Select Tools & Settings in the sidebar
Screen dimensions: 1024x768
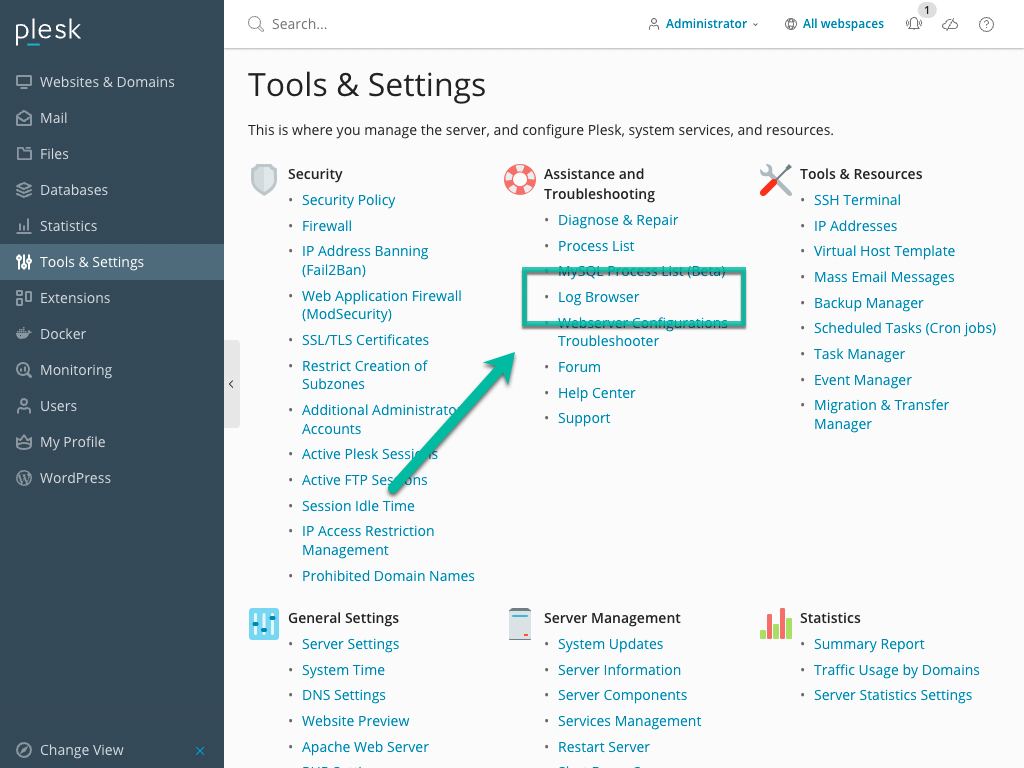coord(112,262)
